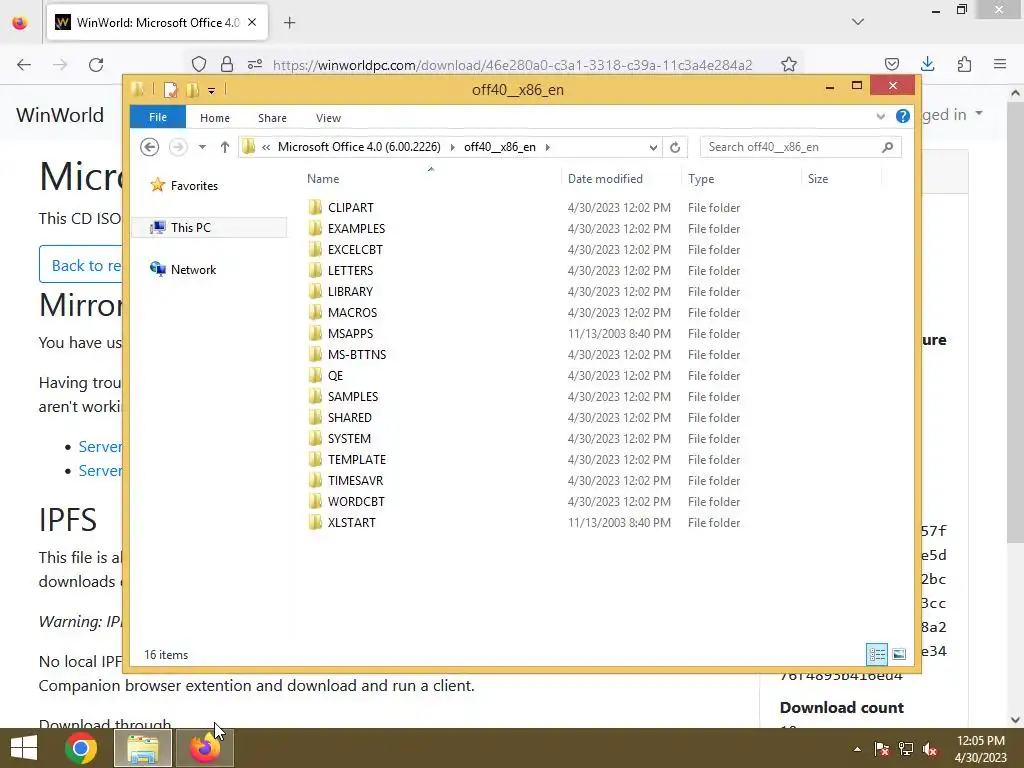Click search magnifier in Explorer search box

click(x=887, y=147)
